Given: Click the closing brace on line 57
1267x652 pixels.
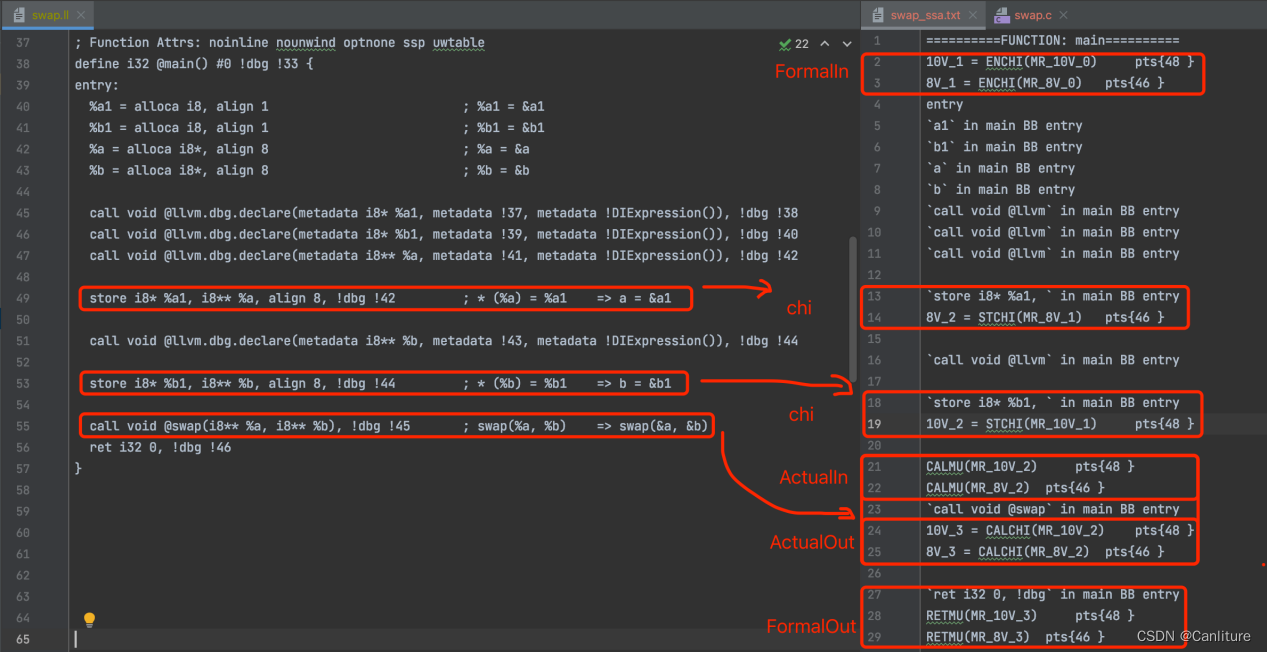Looking at the screenshot, I should point(78,468).
